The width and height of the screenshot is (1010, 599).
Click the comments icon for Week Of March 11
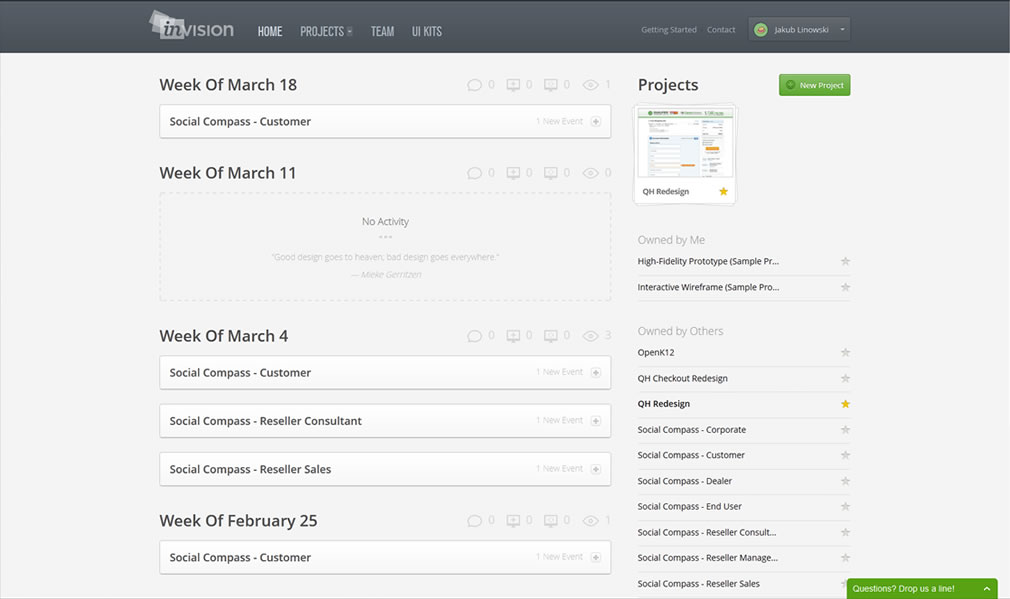click(x=474, y=173)
